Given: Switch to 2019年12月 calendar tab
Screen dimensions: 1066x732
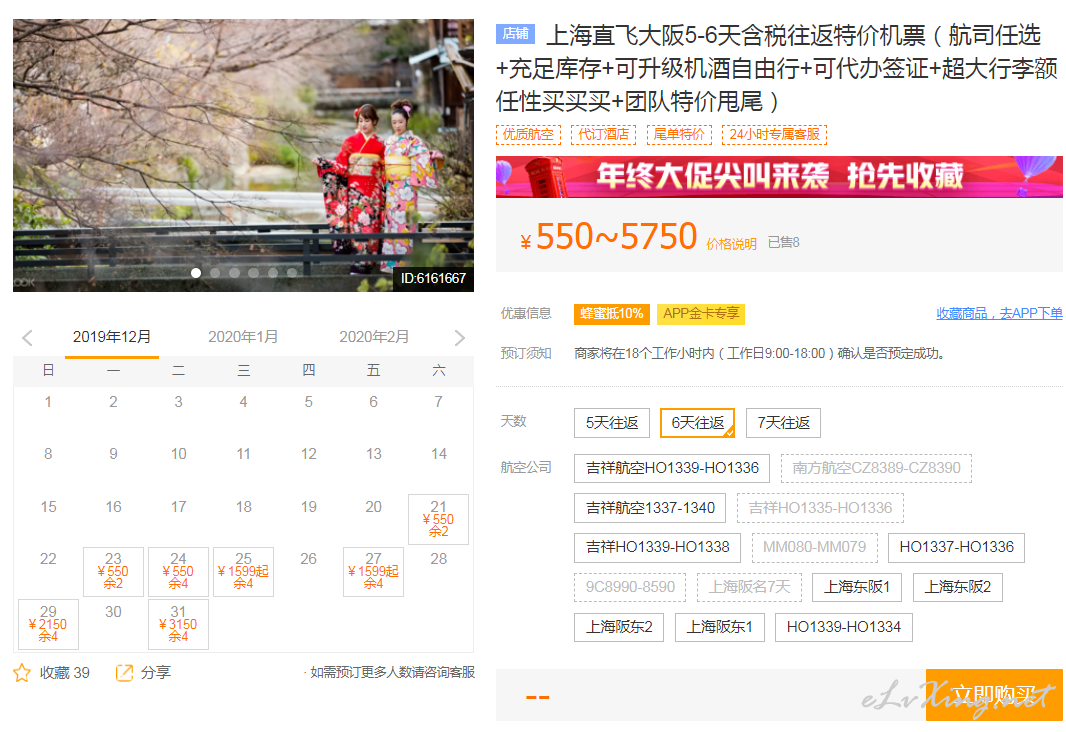Looking at the screenshot, I should coord(112,337).
